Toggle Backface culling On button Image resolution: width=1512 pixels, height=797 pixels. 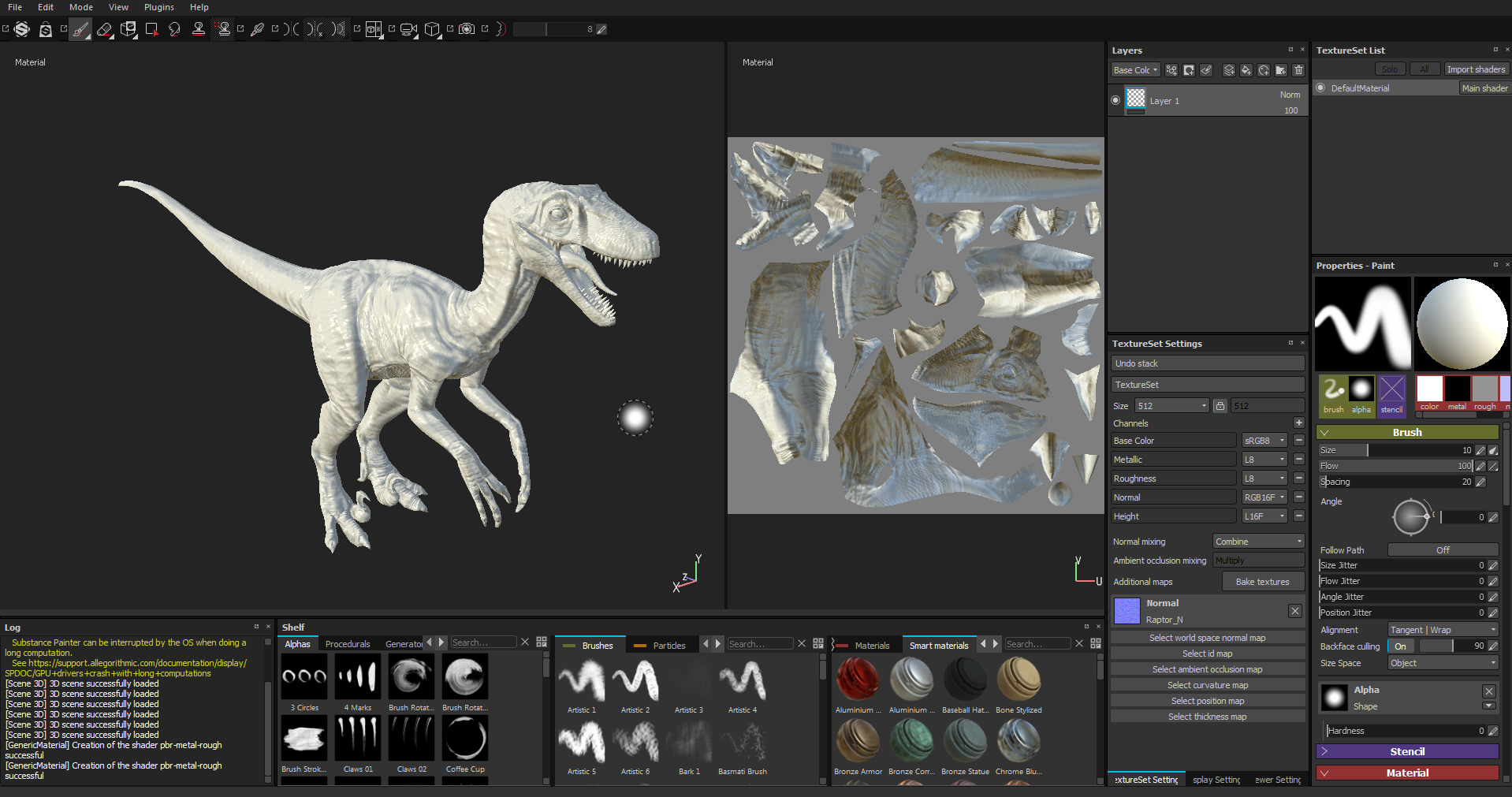1400,646
